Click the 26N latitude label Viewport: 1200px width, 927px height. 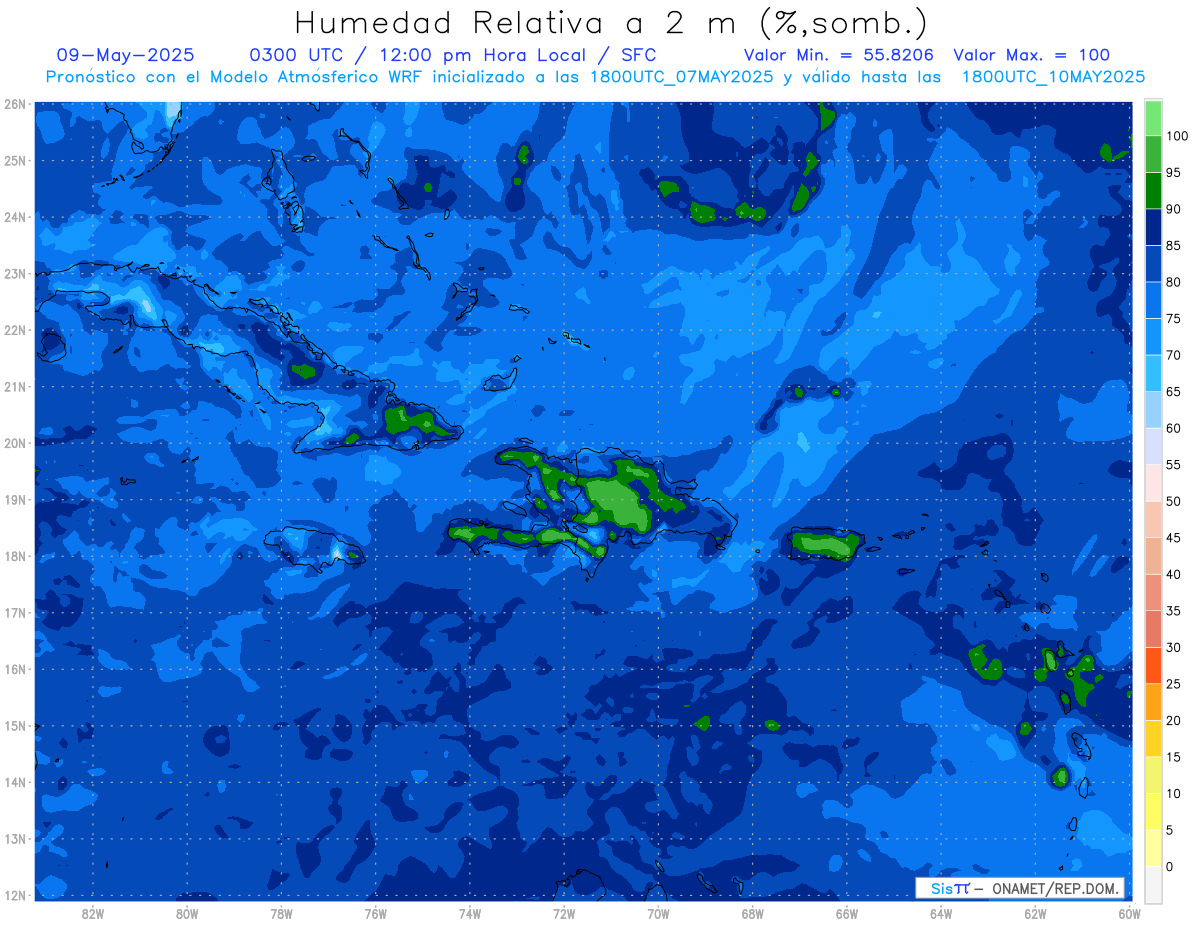[x=15, y=104]
